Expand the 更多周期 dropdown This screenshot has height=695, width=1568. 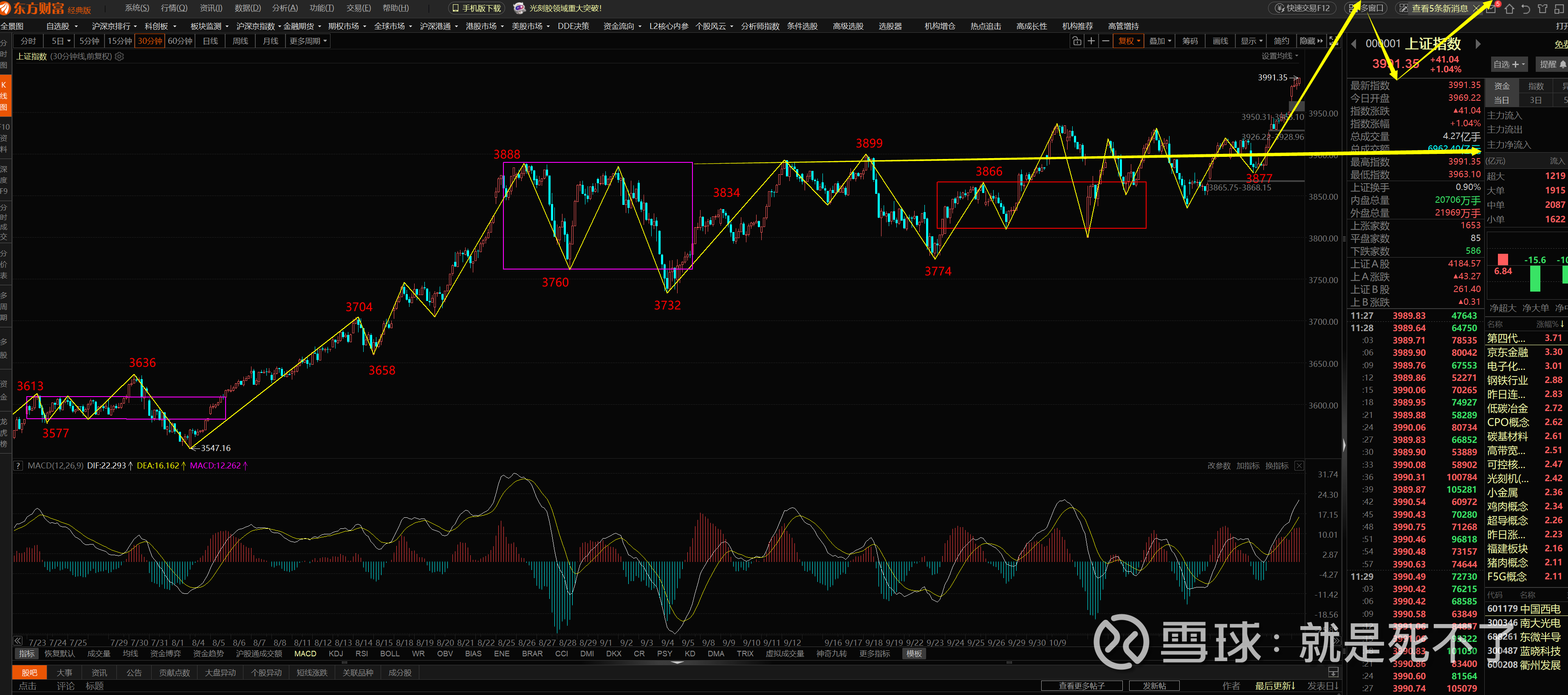pyautogui.click(x=308, y=41)
